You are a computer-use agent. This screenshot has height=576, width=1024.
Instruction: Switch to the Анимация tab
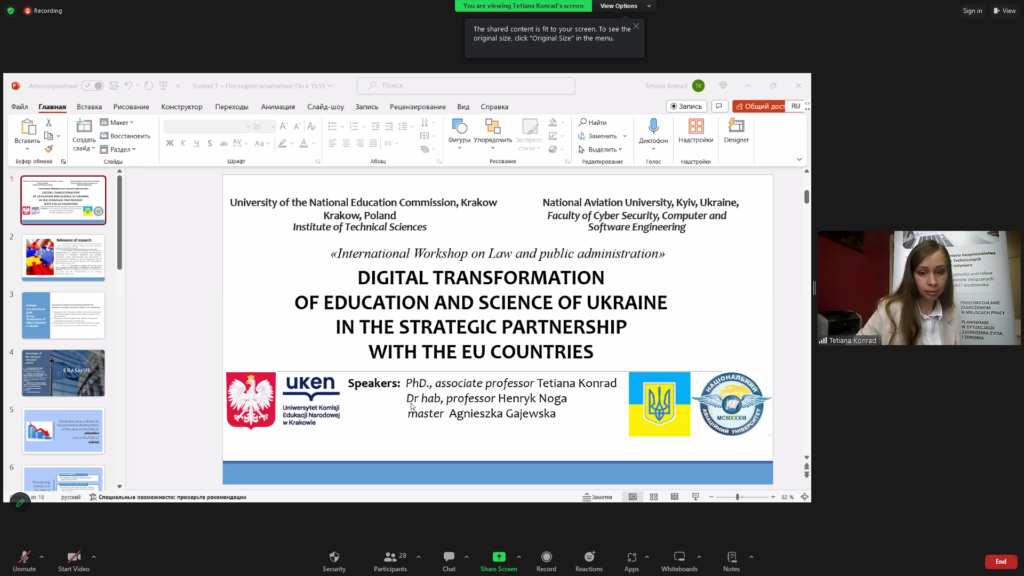click(278, 106)
